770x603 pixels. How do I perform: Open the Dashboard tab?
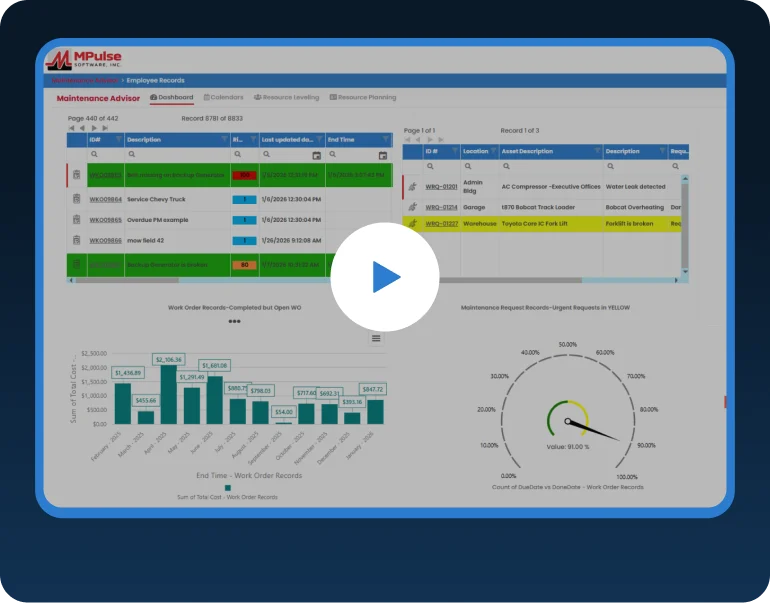[x=171, y=98]
